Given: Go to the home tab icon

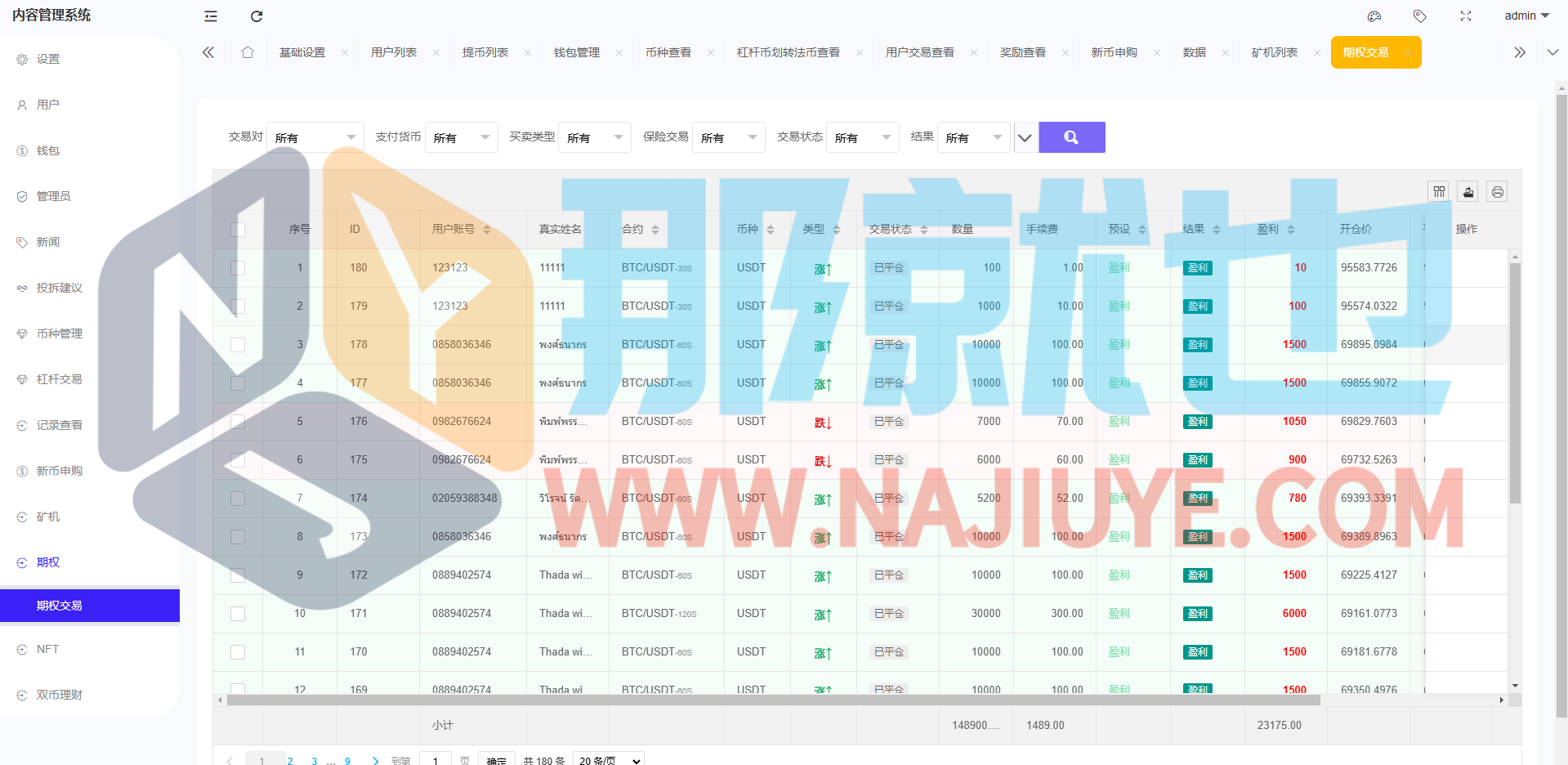Looking at the screenshot, I should pos(248,52).
